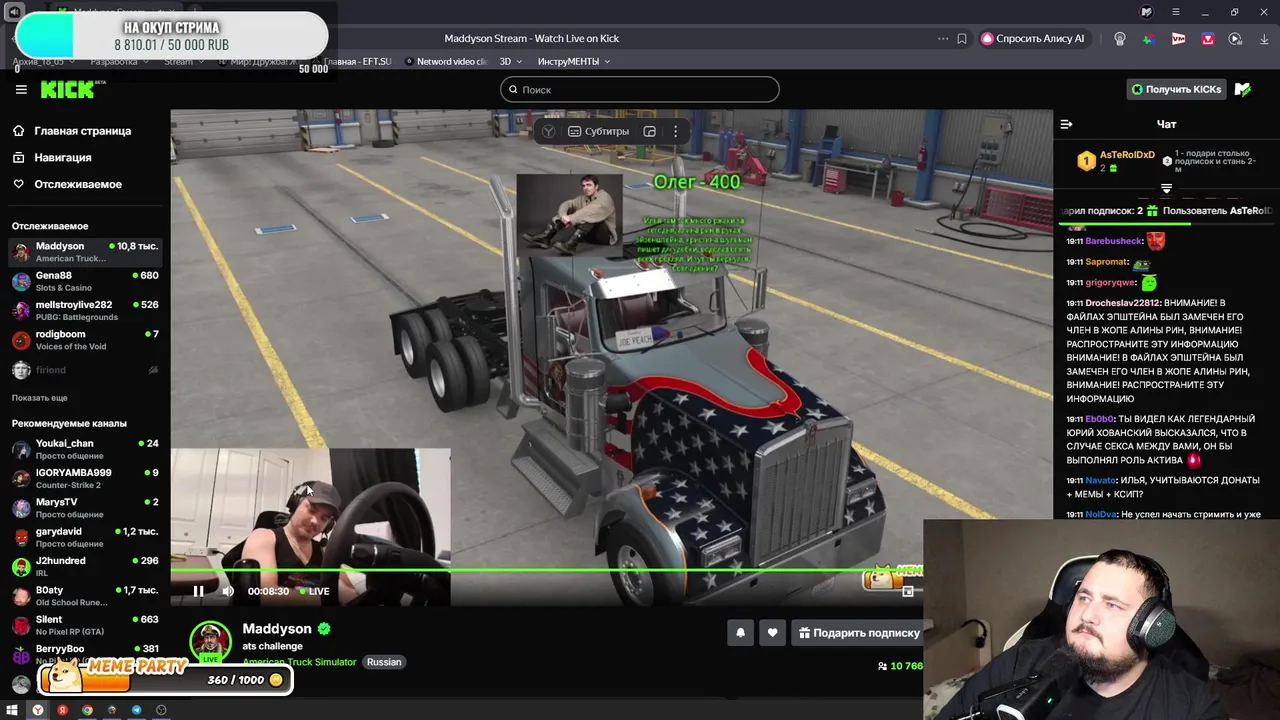Viewport: 1280px width, 720px height.
Task: Click the browser profile avatar in titlebar
Action: click(1146, 12)
